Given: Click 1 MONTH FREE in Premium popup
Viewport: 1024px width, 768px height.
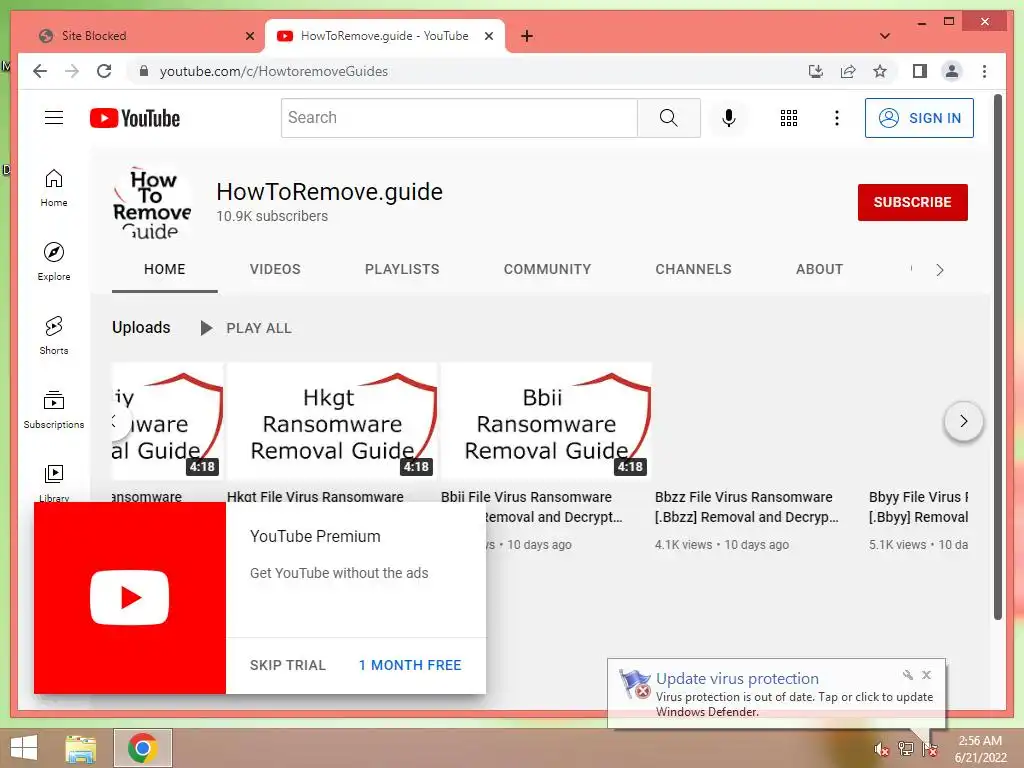Looking at the screenshot, I should coord(410,665).
